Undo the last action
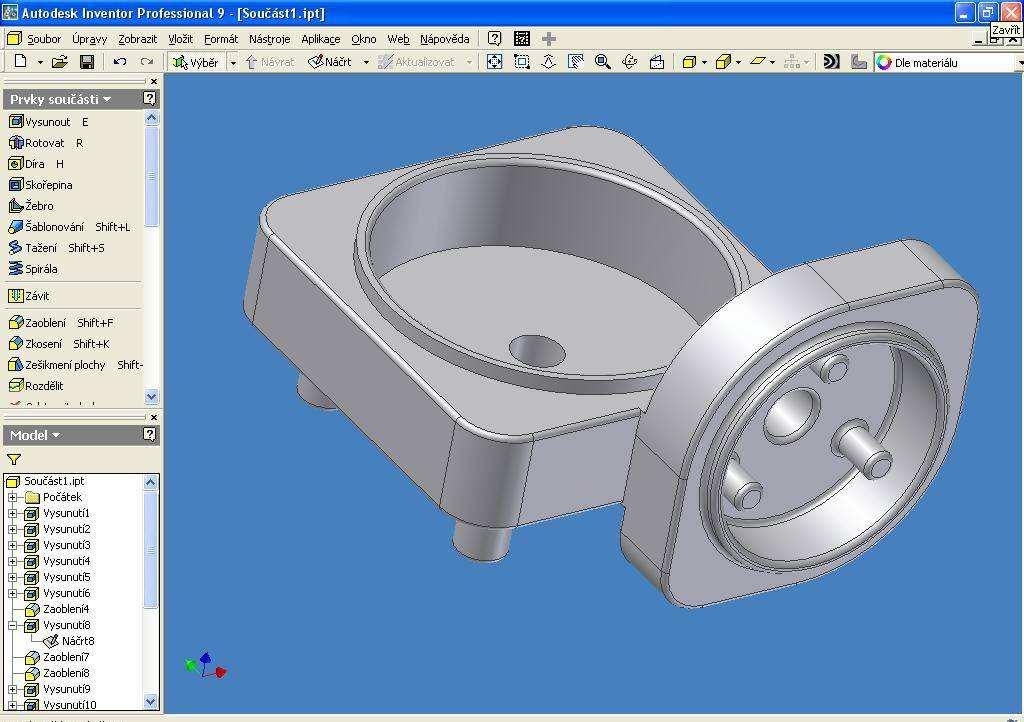The image size is (1024, 722). [120, 62]
